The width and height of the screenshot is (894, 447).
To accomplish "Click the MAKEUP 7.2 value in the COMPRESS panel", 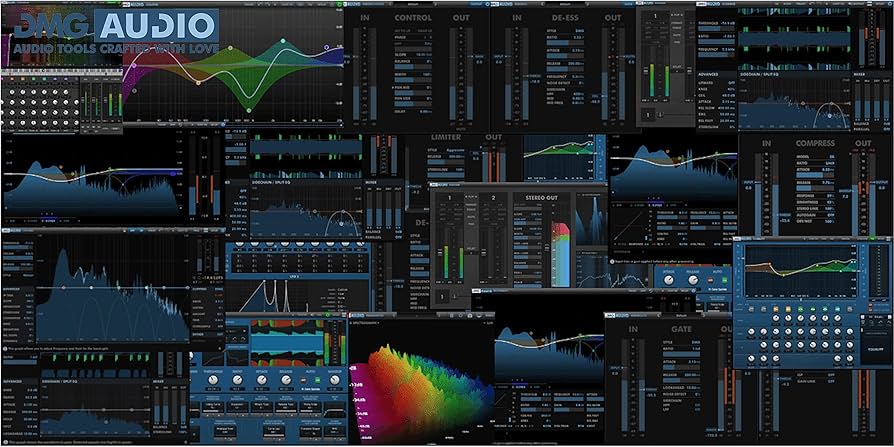I will coord(846,197).
